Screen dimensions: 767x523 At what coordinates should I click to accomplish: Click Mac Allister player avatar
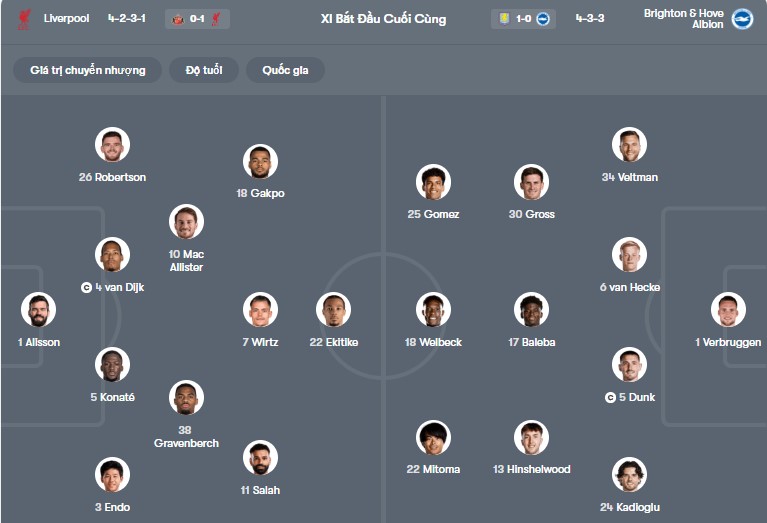point(186,222)
